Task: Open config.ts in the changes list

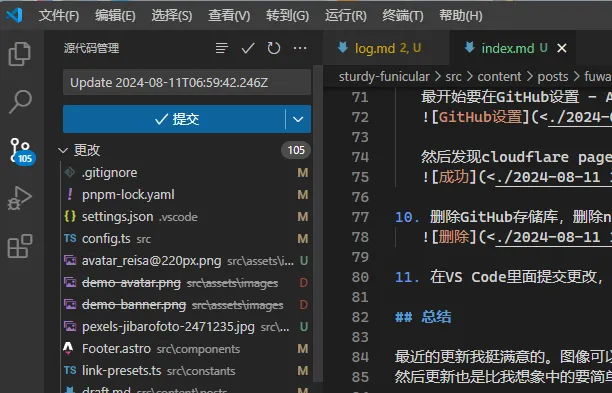Action: 186,238
